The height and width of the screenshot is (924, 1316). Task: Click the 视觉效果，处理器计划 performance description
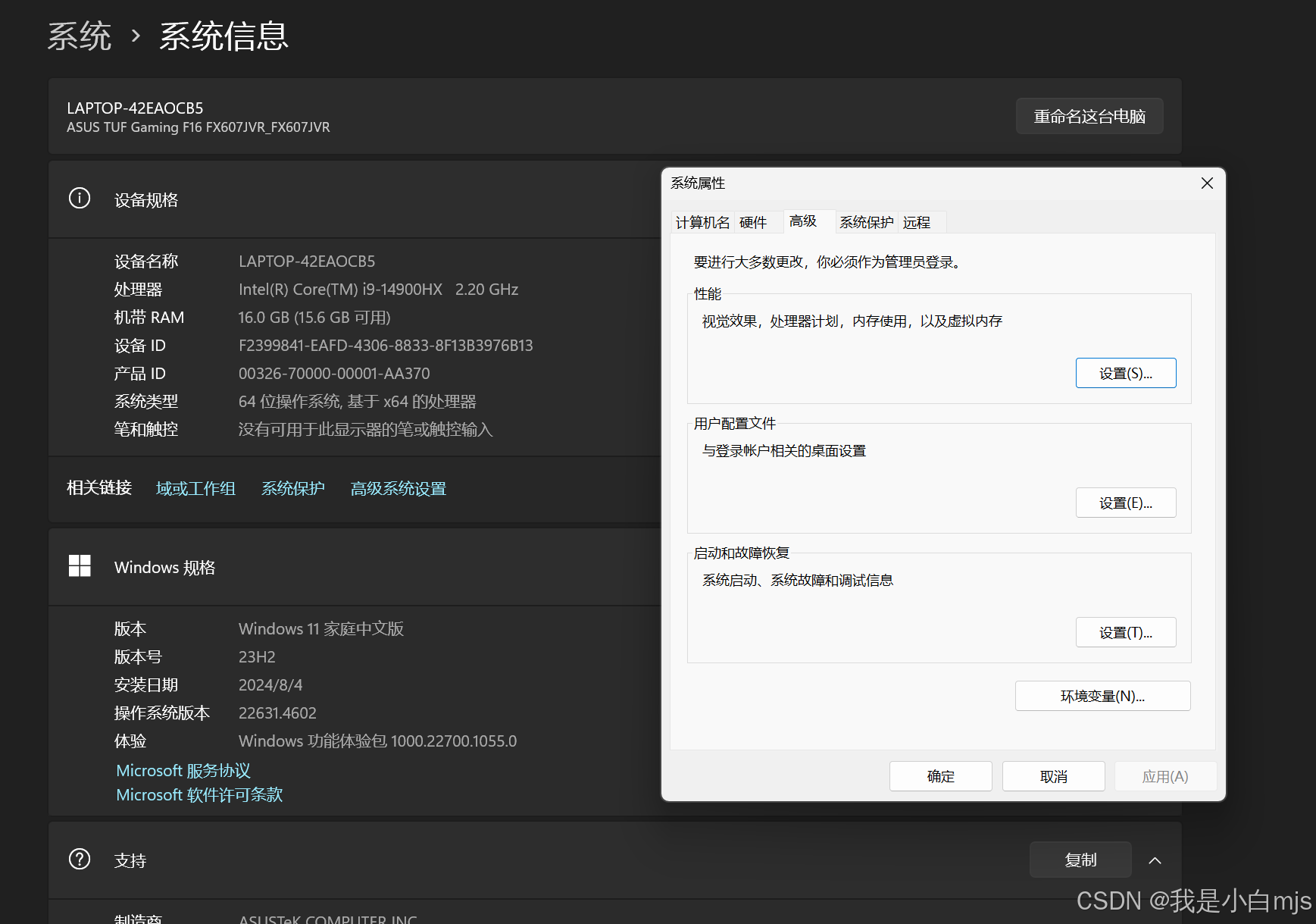pyautogui.click(x=852, y=321)
